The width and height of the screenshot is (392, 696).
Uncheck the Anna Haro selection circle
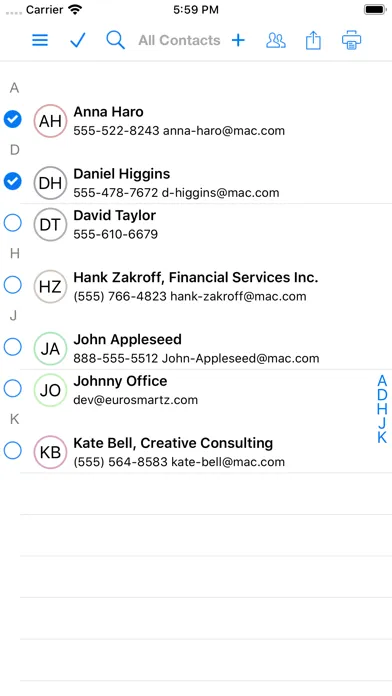12,119
